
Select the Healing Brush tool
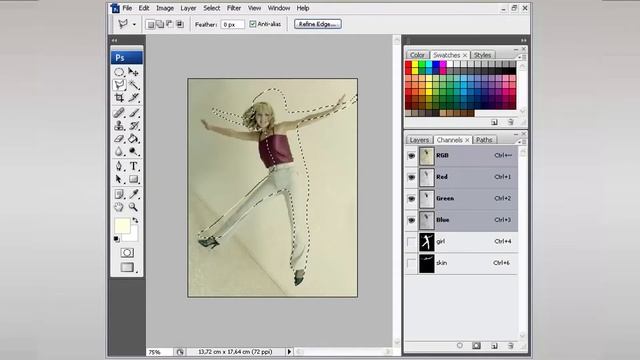tap(119, 113)
